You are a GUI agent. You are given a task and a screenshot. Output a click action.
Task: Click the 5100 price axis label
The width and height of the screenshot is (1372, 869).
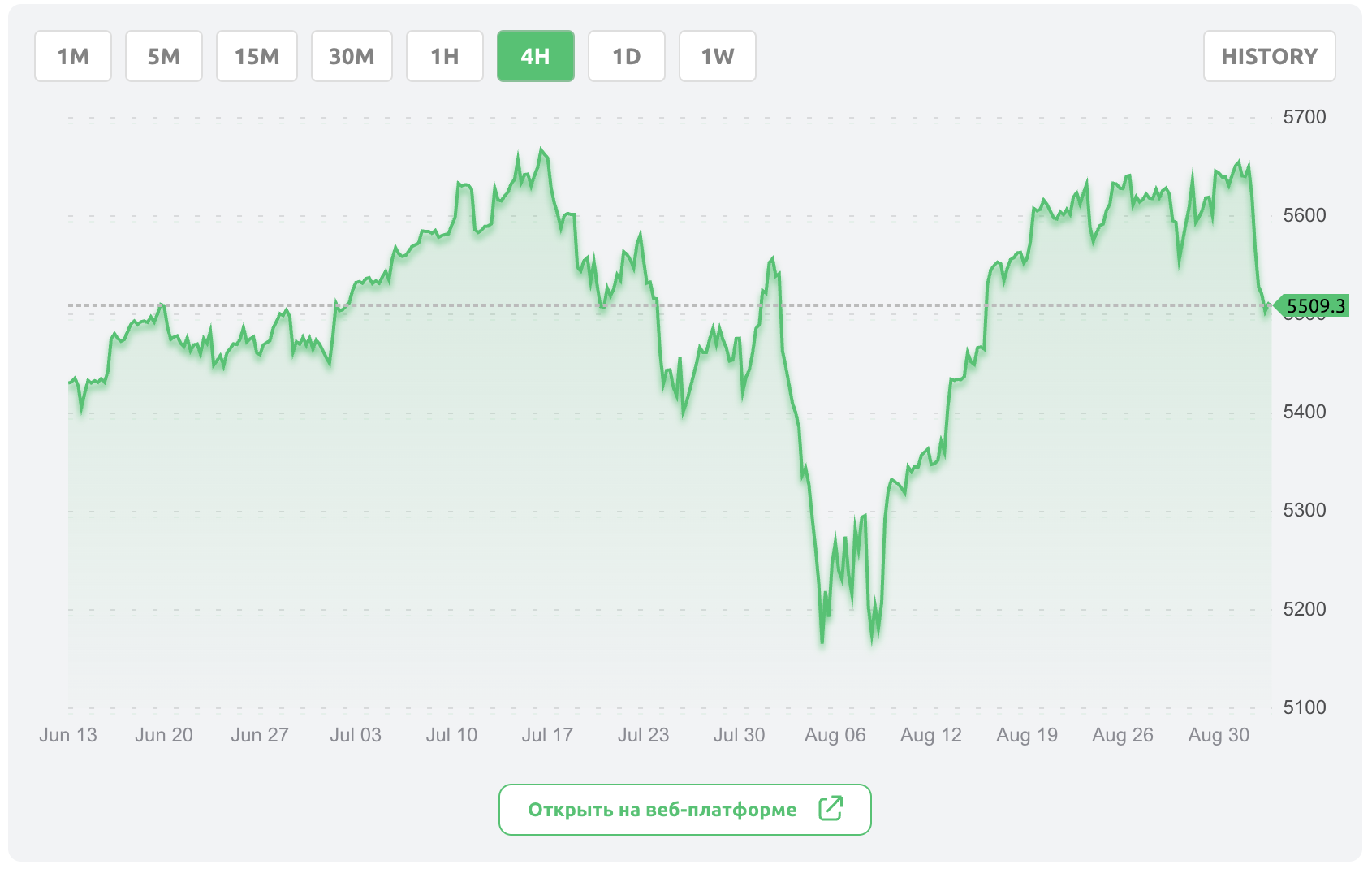(1304, 707)
